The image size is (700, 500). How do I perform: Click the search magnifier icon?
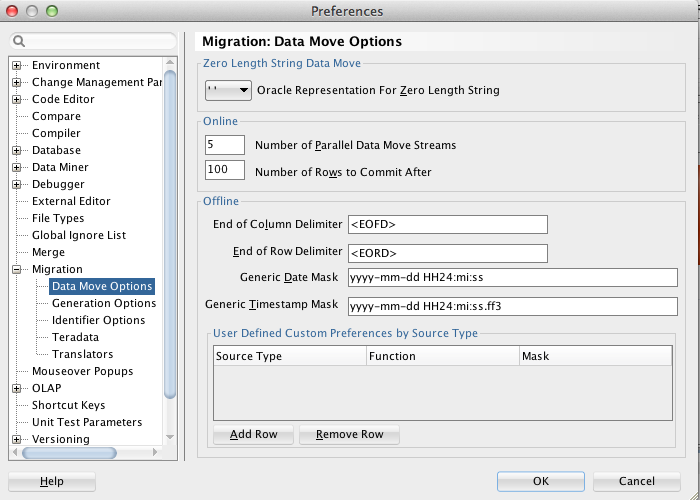coord(19,41)
